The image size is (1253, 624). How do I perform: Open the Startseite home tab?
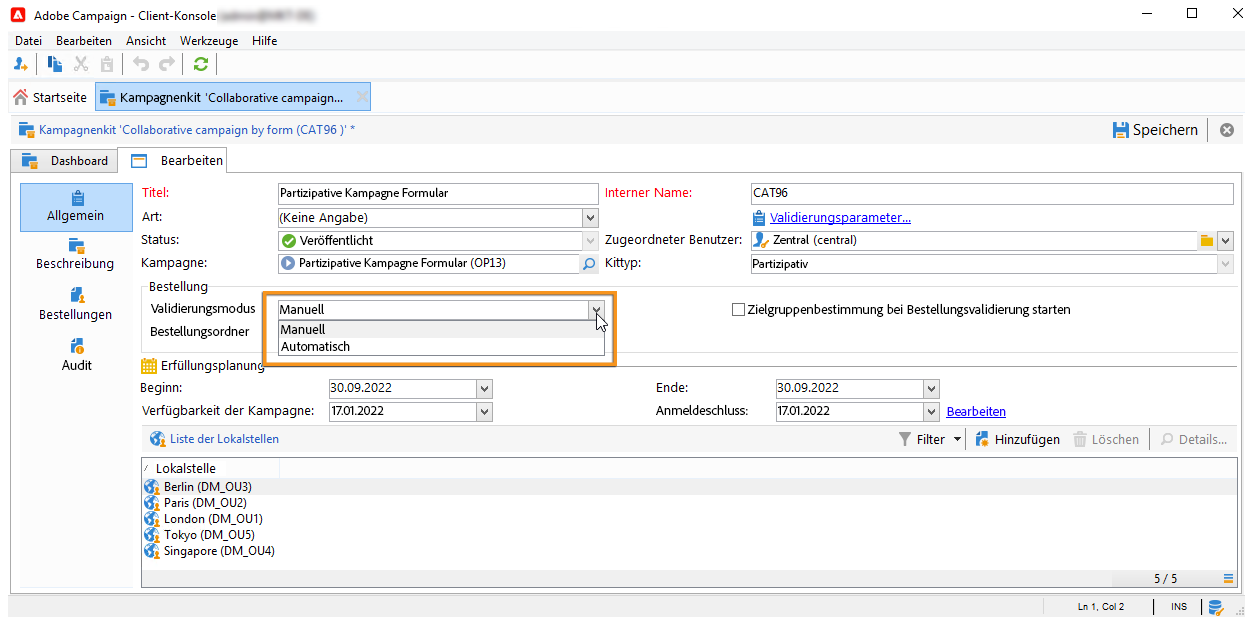point(50,97)
